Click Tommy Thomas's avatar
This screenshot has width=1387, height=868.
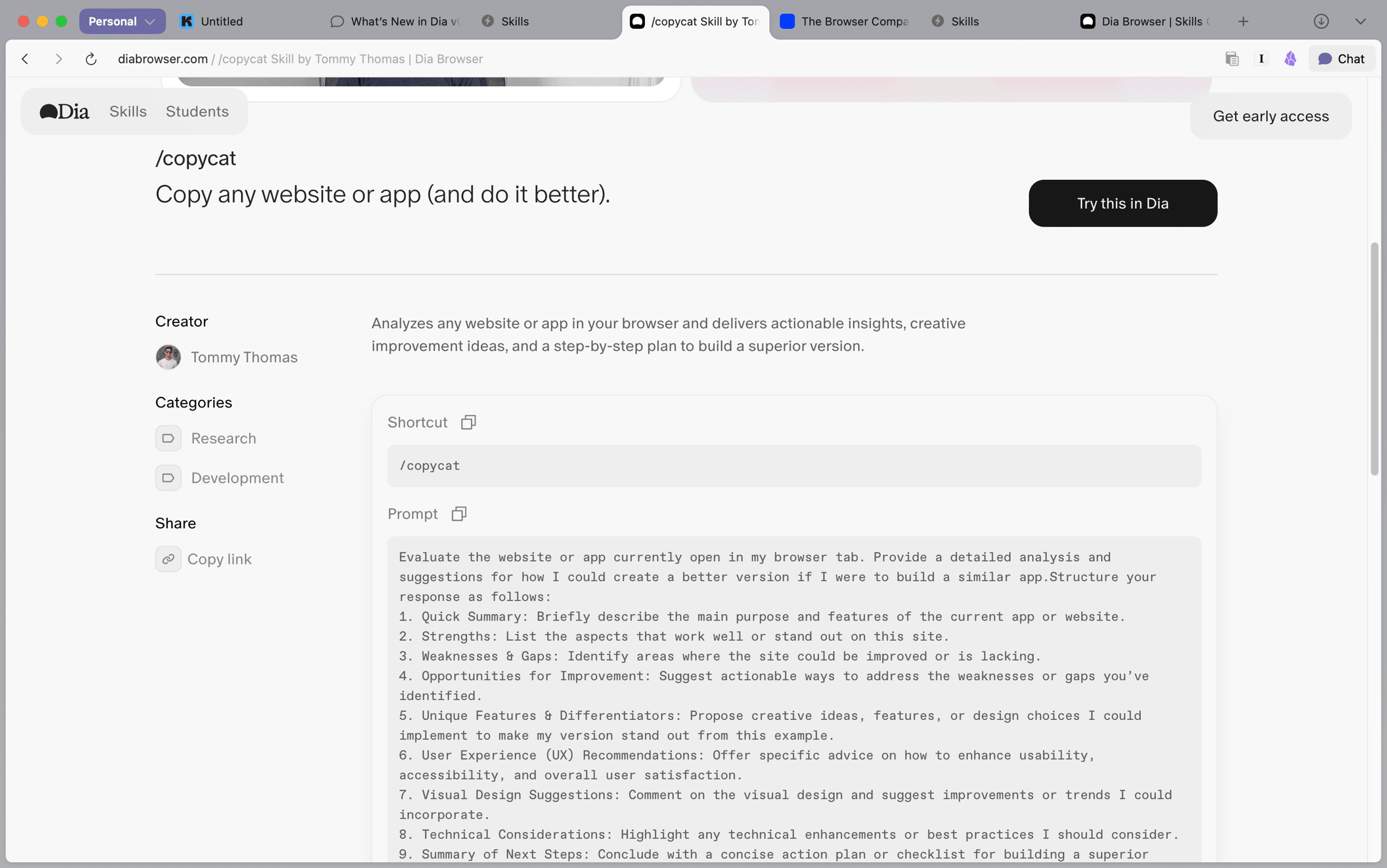[168, 357]
